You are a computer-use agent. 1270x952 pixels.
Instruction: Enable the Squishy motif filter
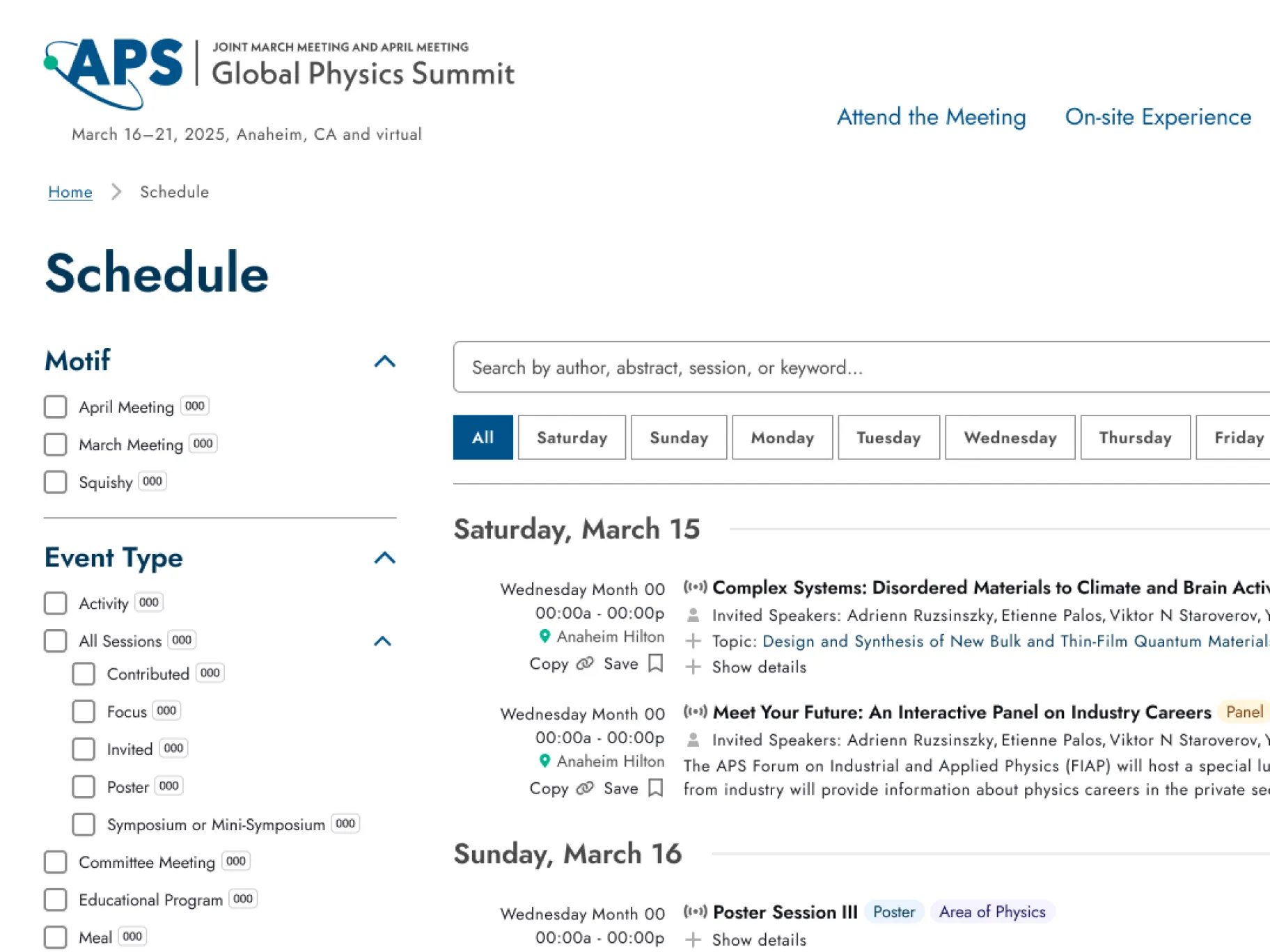[55, 482]
